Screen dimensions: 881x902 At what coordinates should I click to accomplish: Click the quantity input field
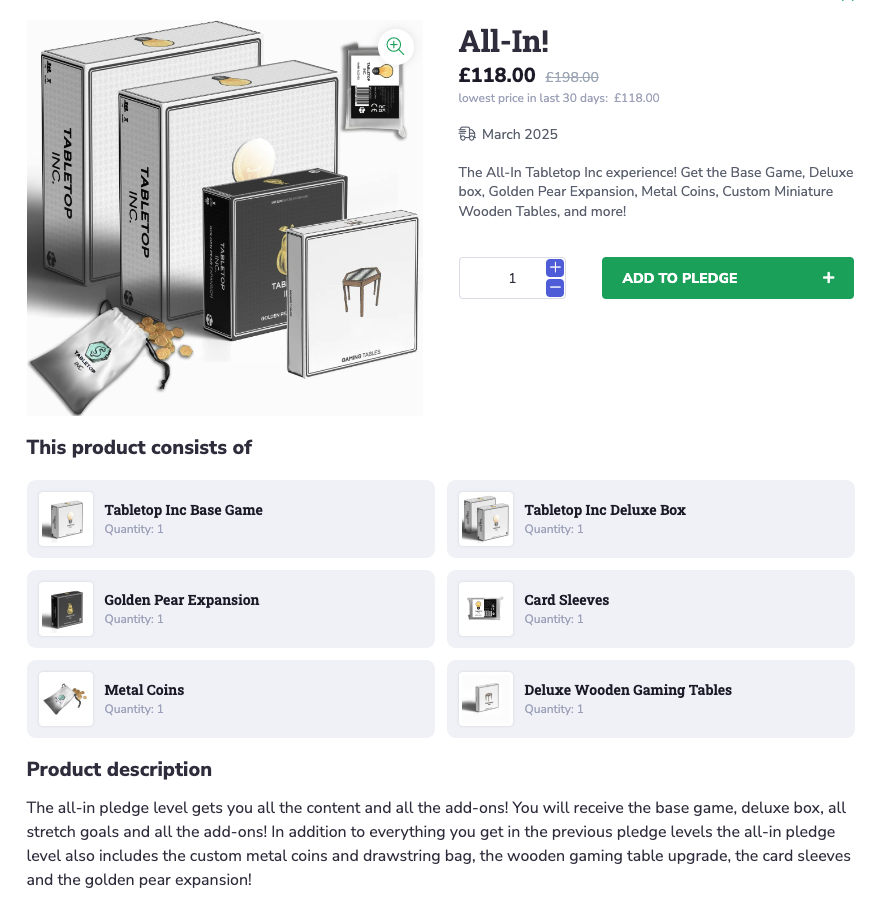[x=502, y=278]
